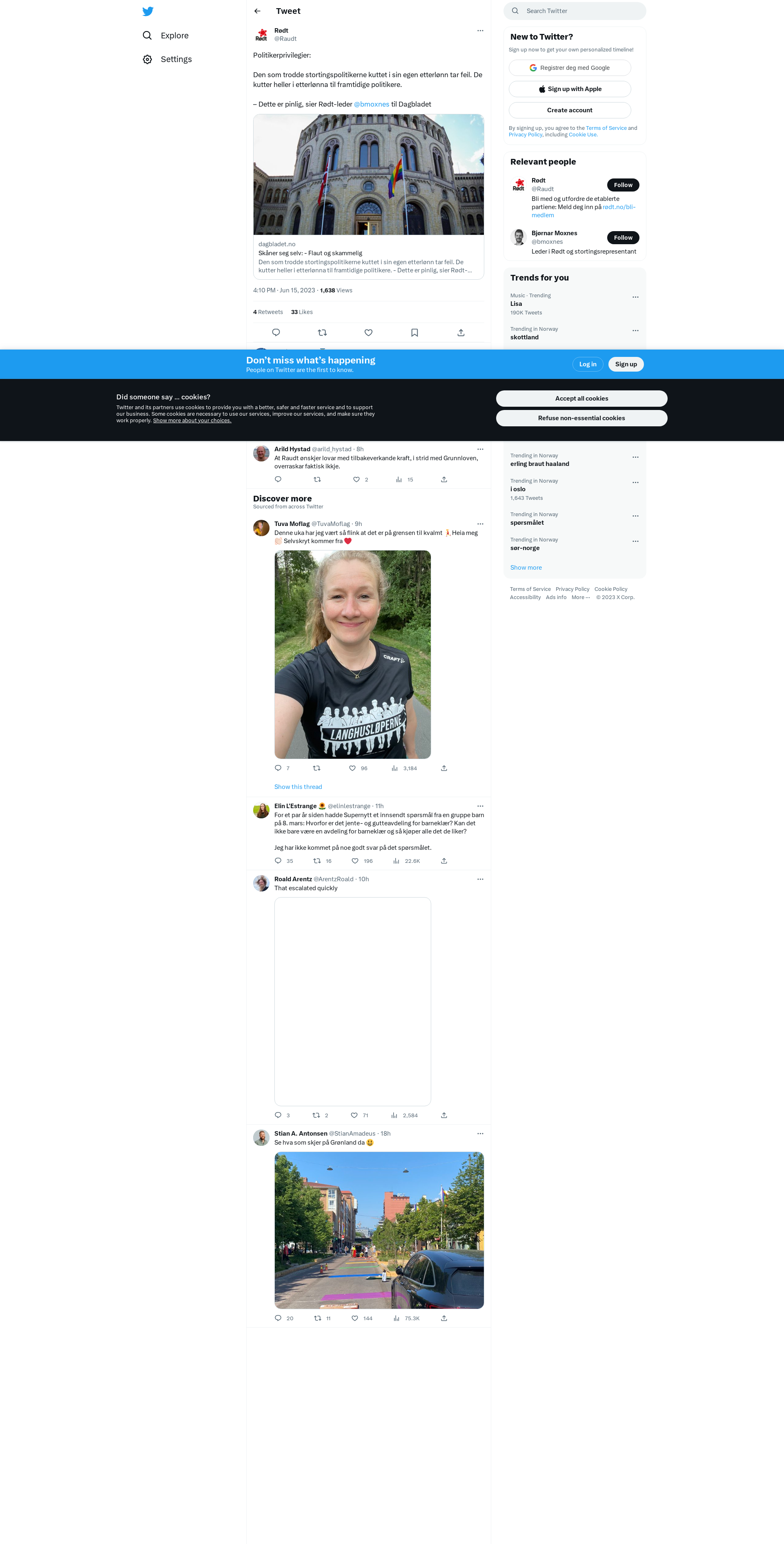784x1544 pixels.
Task: Open Show more about your choices link
Action: pos(192,421)
